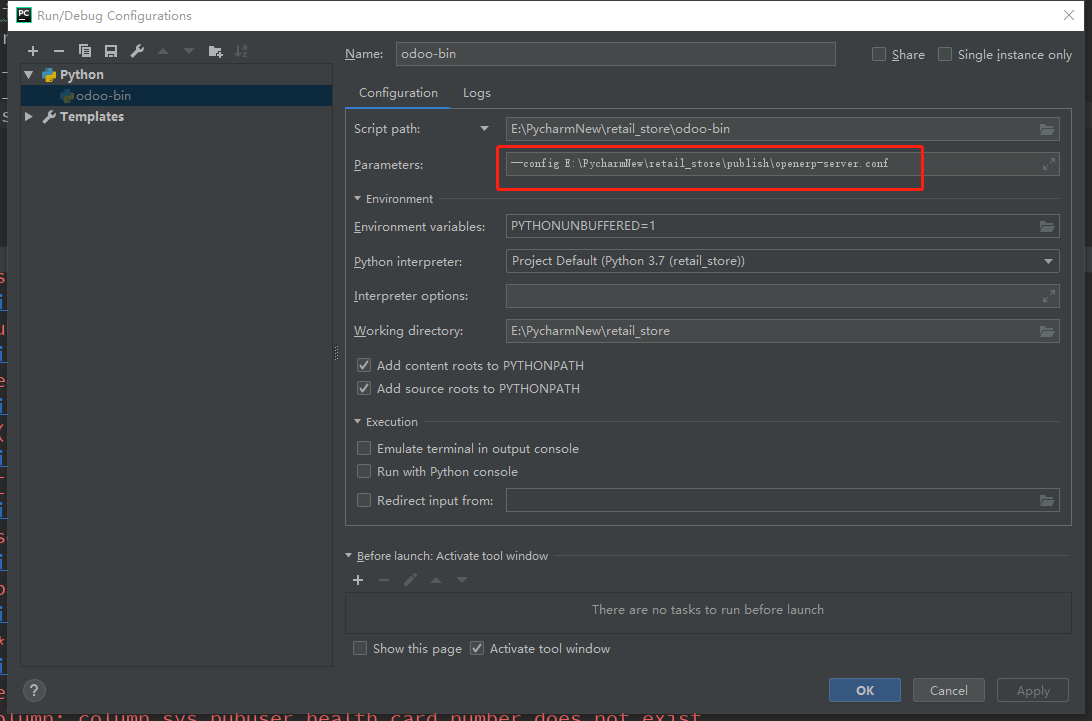The height and width of the screenshot is (721, 1092).
Task: Open Environment variables editor dialog
Action: point(1047,226)
